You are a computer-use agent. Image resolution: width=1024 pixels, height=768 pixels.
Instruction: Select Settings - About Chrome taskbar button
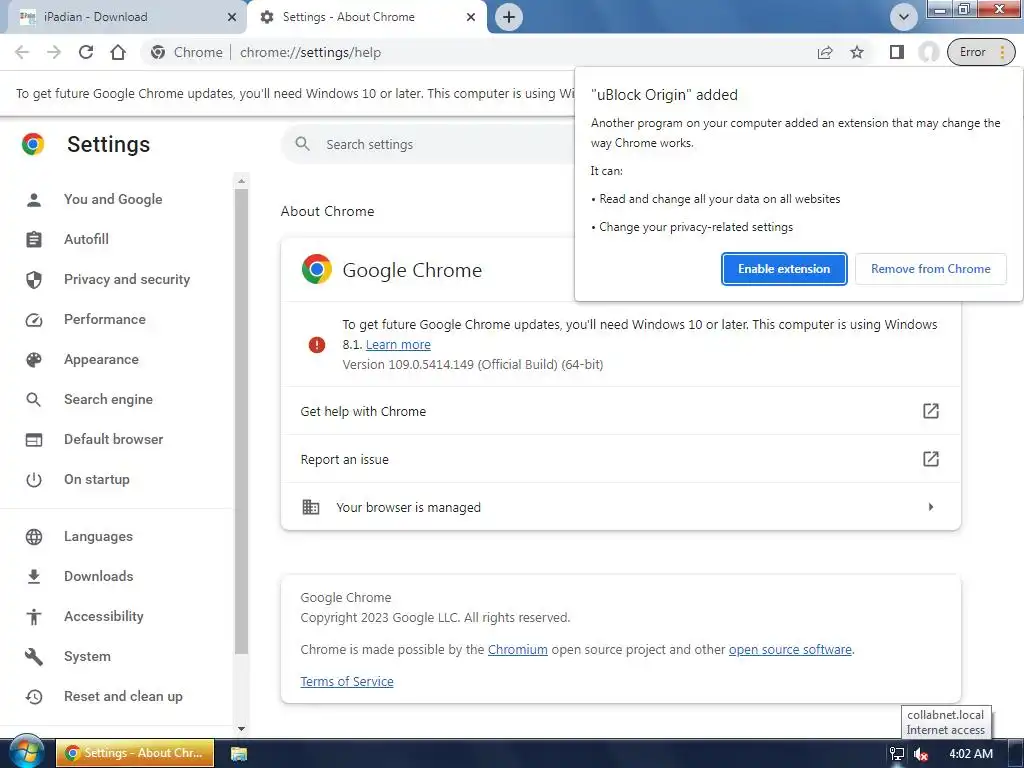point(135,753)
